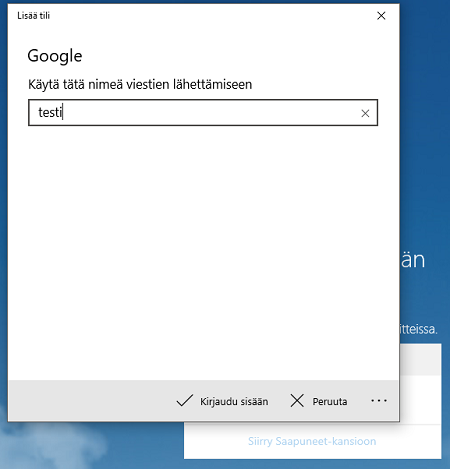
Task: Close the Lisää tili dialog window
Action: (381, 16)
